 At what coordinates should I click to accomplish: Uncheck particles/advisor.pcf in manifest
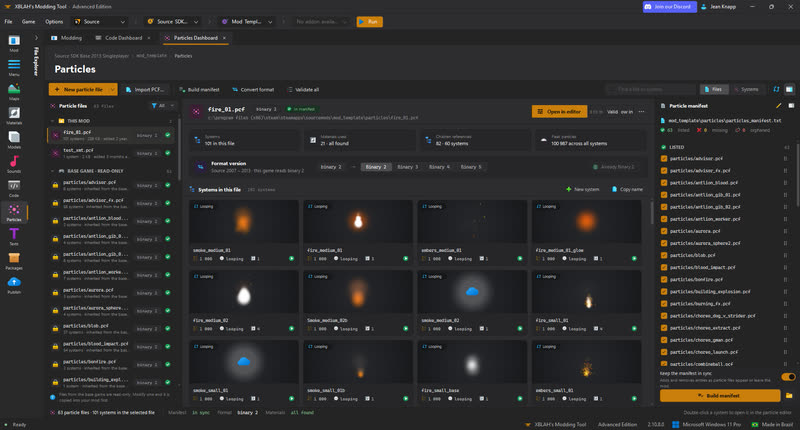point(664,159)
